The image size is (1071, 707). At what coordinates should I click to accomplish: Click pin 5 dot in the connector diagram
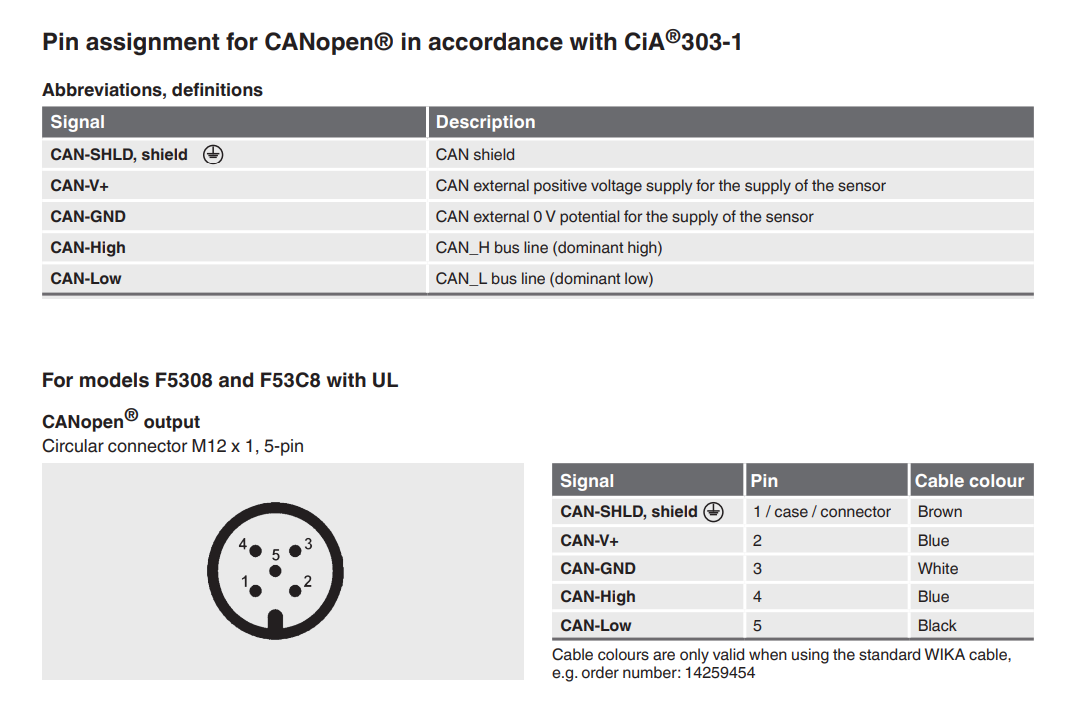coord(275,570)
